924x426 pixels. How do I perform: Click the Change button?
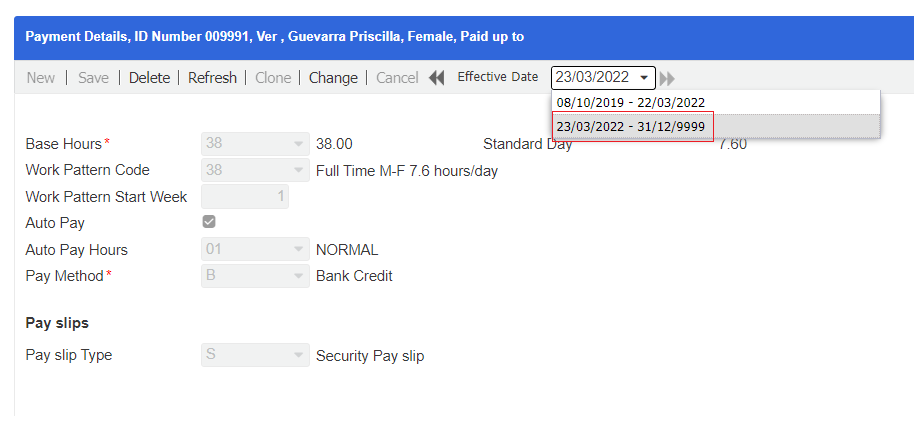pyautogui.click(x=333, y=78)
